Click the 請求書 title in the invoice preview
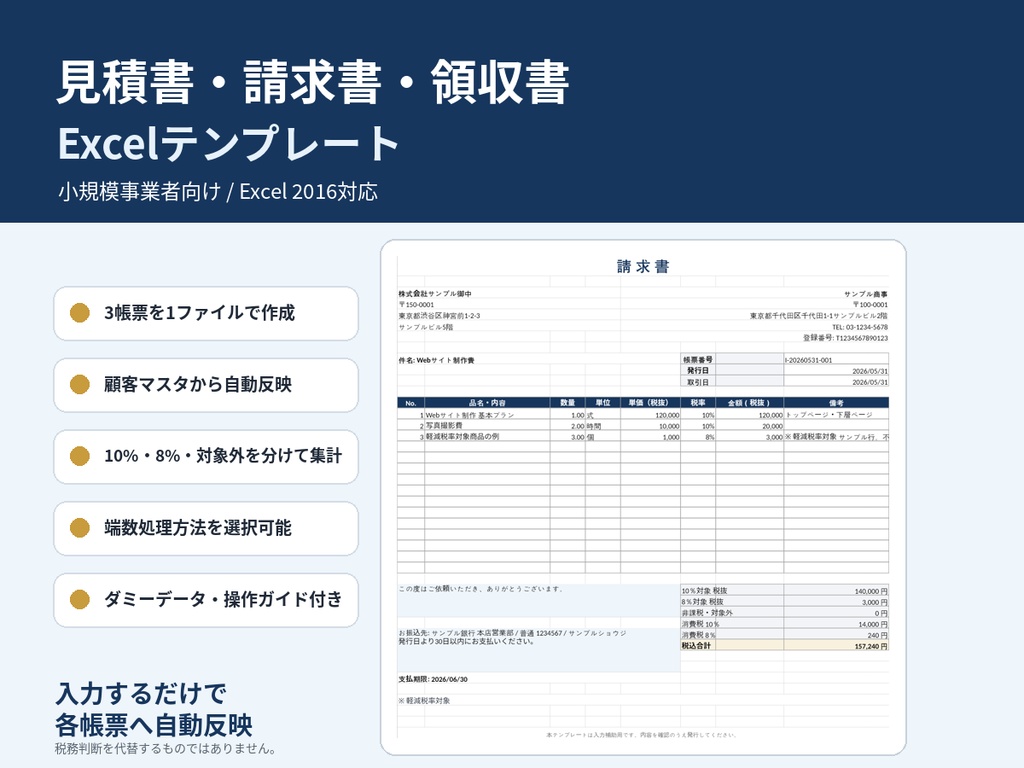Viewport: 1024px width, 768px height. click(643, 266)
